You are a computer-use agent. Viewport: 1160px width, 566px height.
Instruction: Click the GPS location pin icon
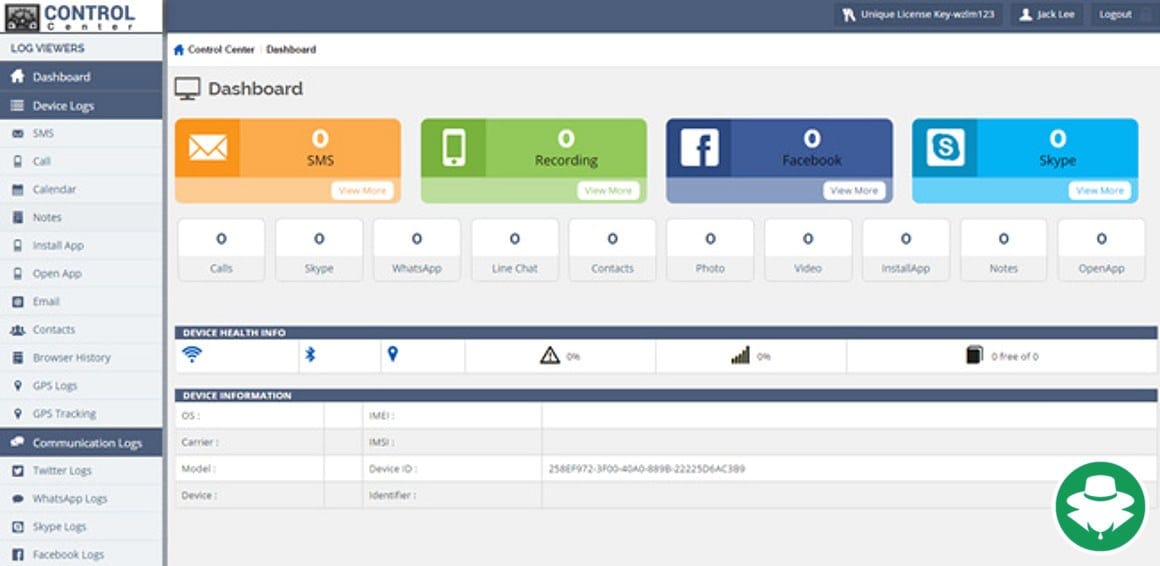pos(393,354)
